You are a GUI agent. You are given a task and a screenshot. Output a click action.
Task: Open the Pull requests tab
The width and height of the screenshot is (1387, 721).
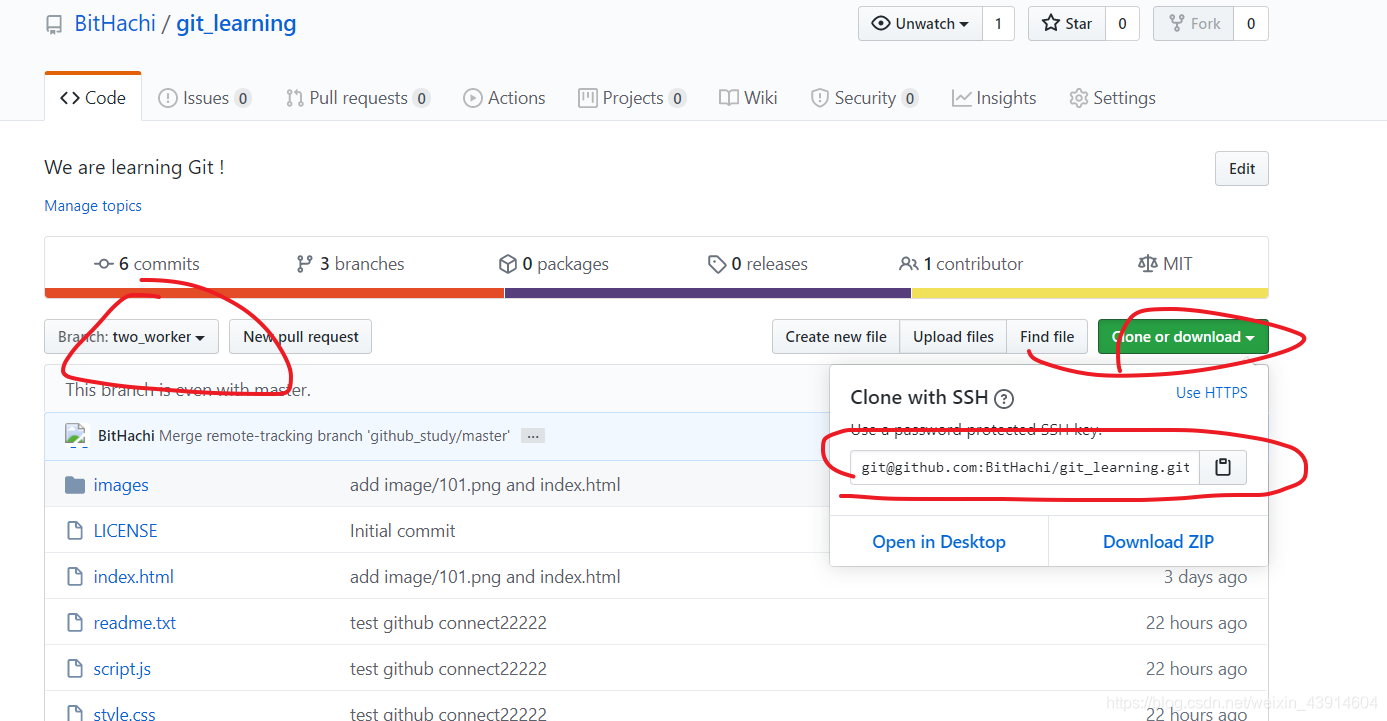[x=358, y=98]
